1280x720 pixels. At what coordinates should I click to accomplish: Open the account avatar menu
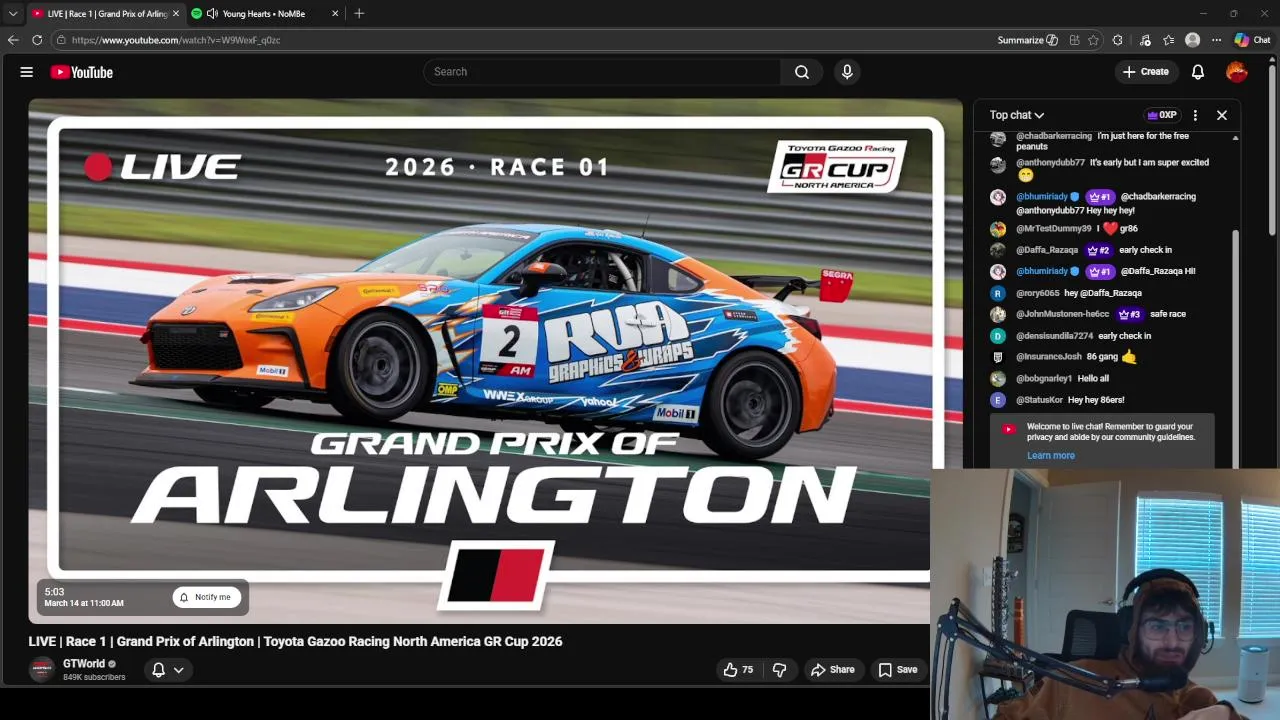1237,72
